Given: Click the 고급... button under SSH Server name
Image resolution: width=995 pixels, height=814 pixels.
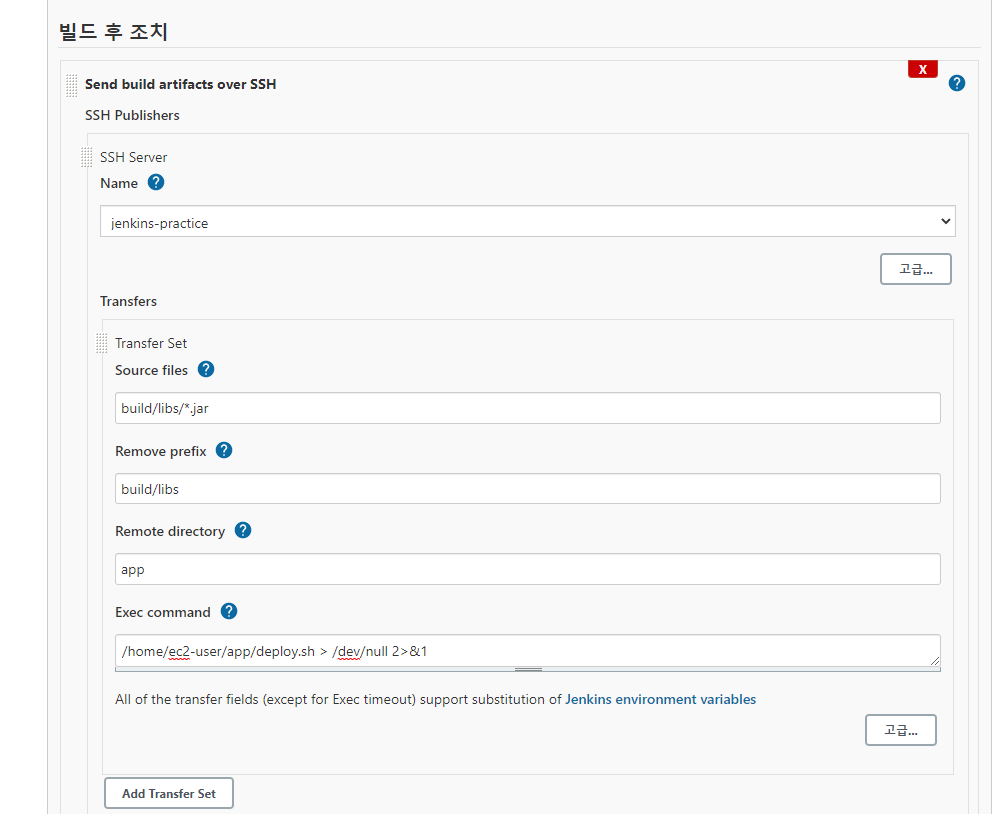Looking at the screenshot, I should click(915, 269).
